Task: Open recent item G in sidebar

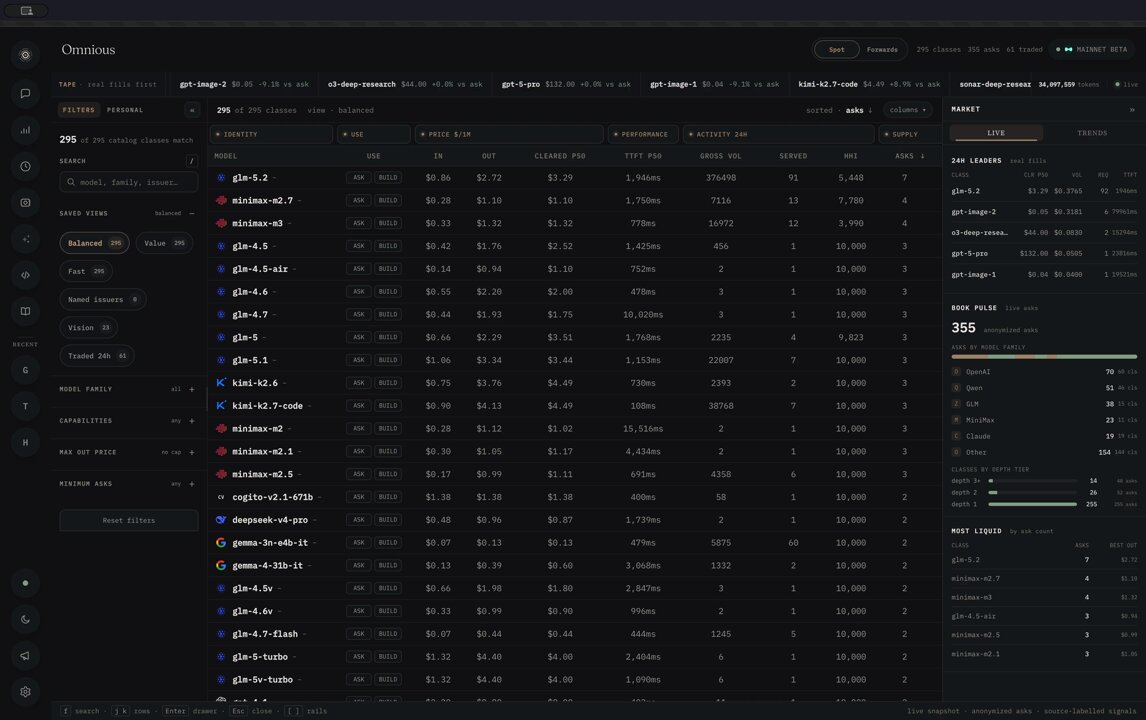Action: tap(25, 370)
